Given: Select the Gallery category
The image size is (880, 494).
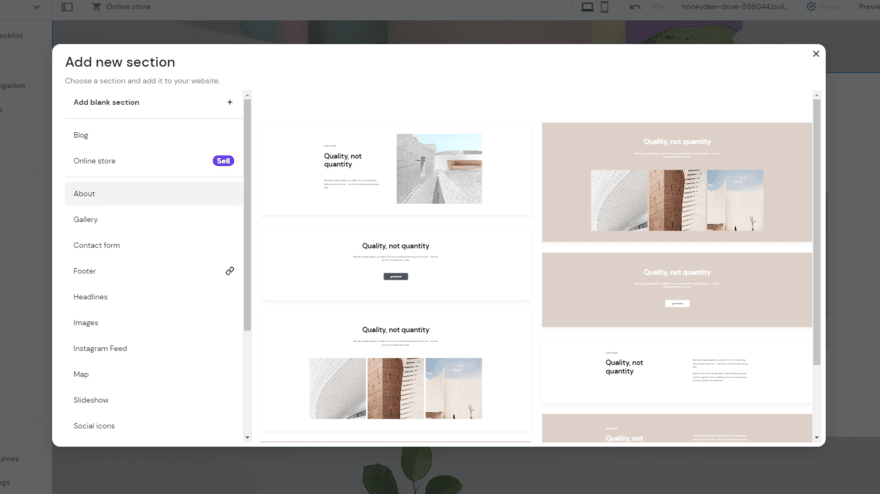Looking at the screenshot, I should point(154,219).
